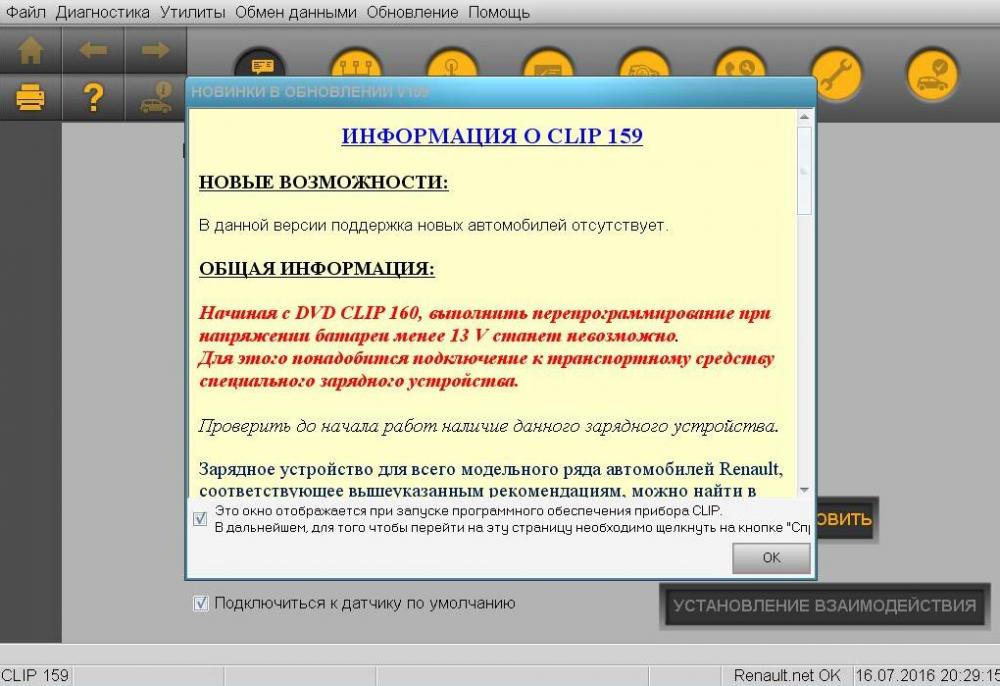Click the date and time in status bar

pos(927,675)
